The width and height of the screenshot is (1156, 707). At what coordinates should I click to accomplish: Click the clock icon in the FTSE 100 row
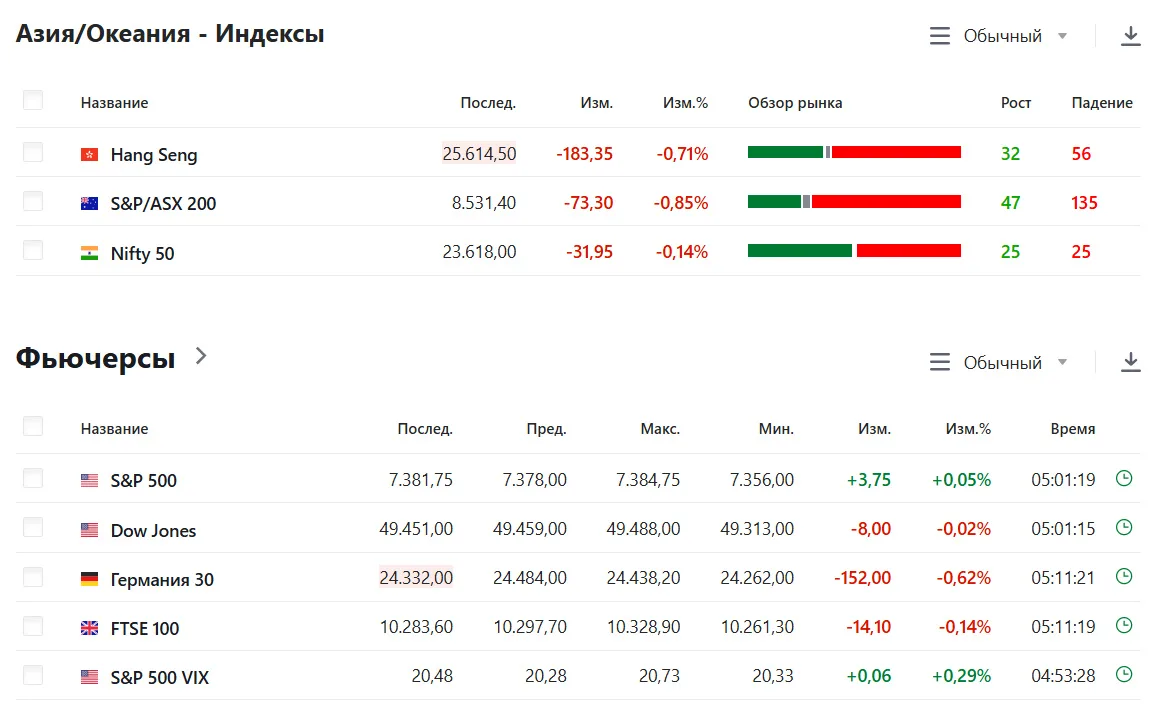click(1124, 626)
